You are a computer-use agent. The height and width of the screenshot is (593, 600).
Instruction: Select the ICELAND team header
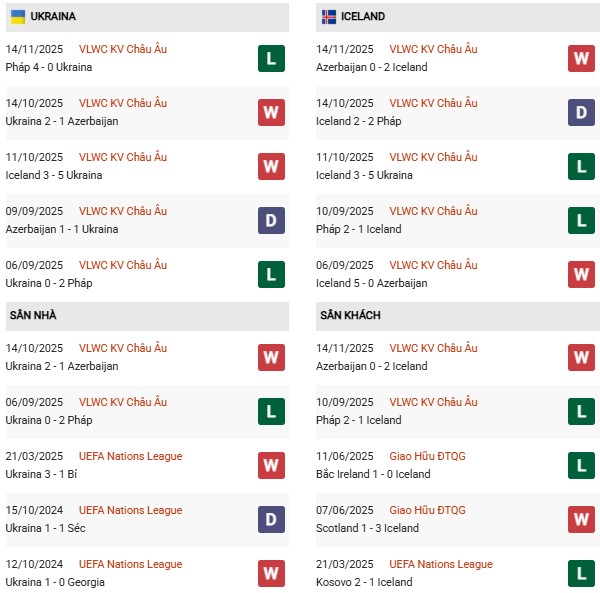tap(363, 17)
